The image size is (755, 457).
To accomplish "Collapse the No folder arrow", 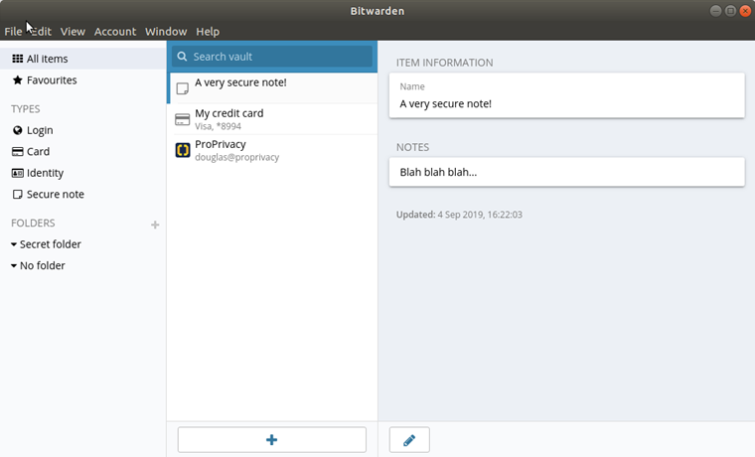I will [13, 266].
